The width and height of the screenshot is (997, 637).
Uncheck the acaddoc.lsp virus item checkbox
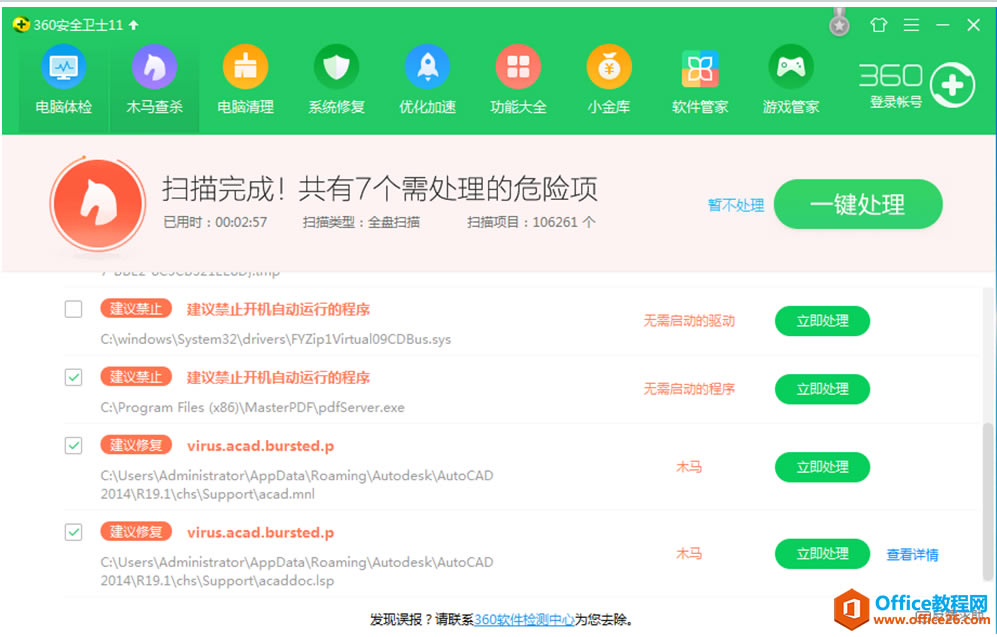pos(74,532)
